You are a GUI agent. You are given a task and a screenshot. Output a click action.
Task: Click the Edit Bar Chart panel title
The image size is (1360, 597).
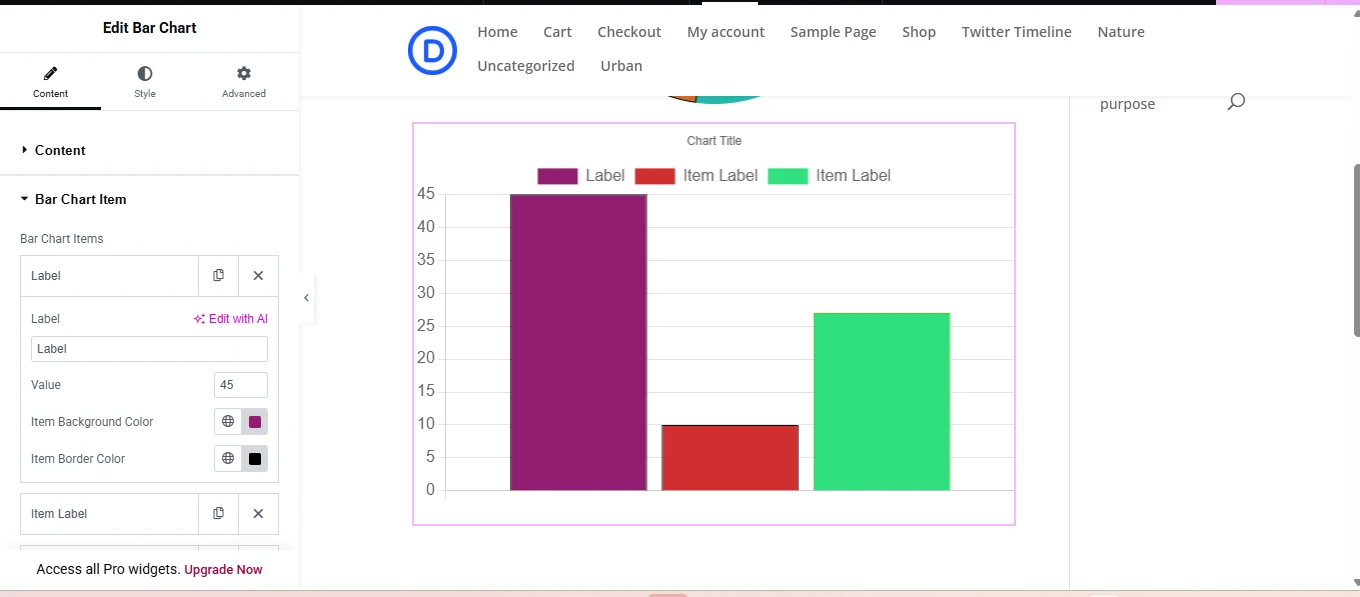(x=150, y=28)
